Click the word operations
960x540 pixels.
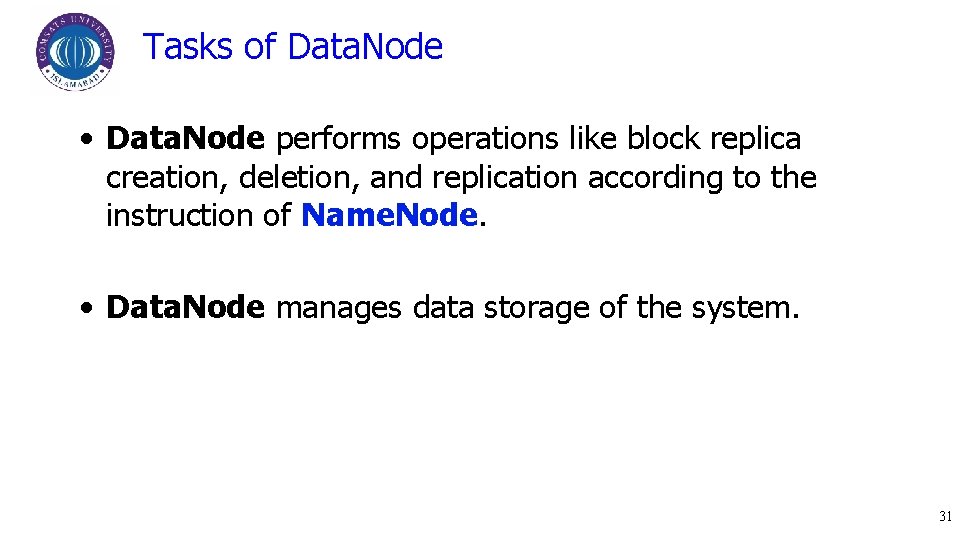pos(485,140)
